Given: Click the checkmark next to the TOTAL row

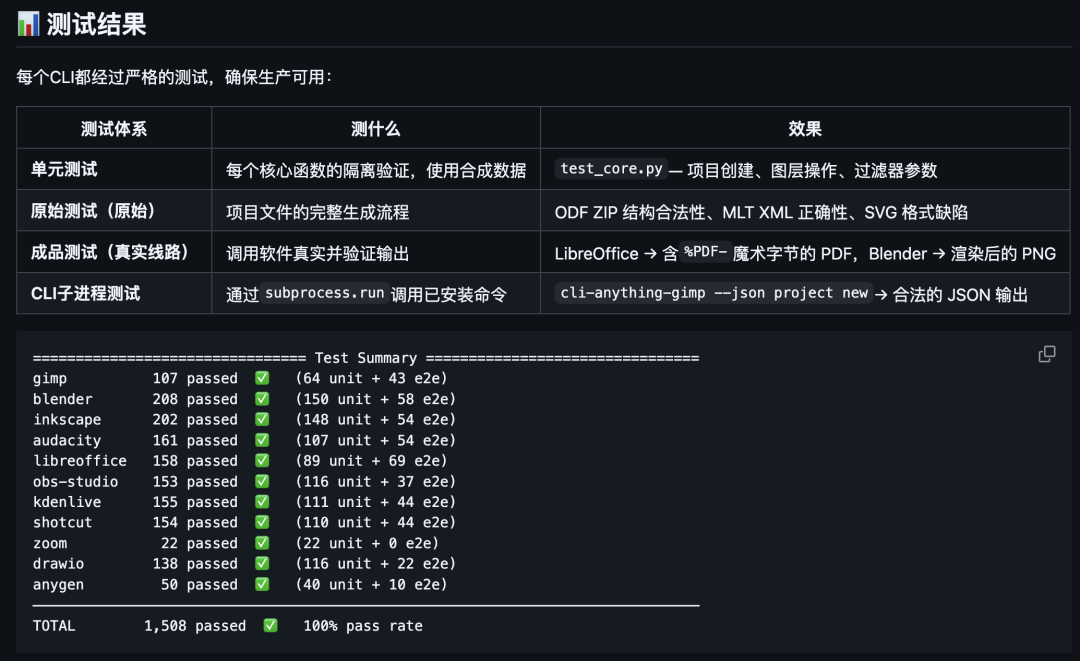Looking at the screenshot, I should pyautogui.click(x=270, y=626).
